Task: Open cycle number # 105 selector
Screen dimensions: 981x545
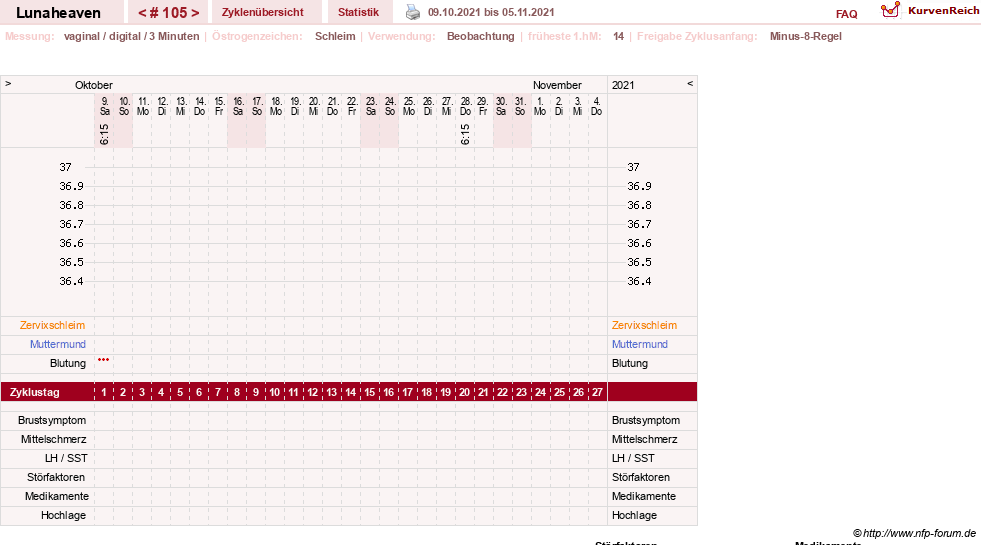Action: pos(168,12)
